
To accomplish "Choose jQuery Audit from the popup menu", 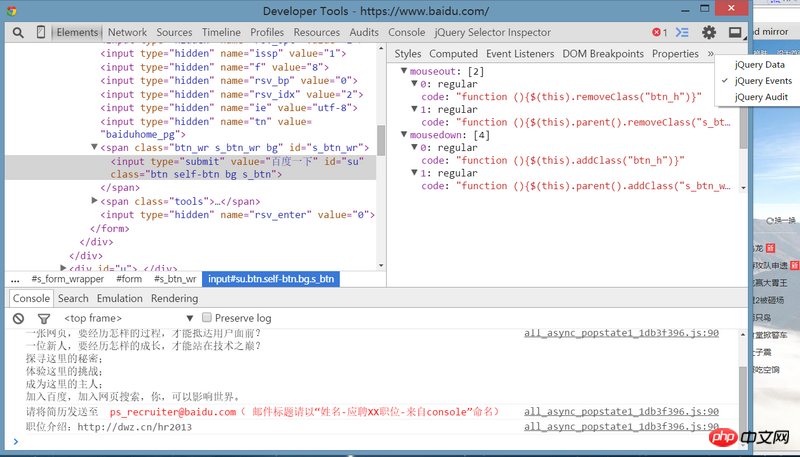I will [761, 97].
